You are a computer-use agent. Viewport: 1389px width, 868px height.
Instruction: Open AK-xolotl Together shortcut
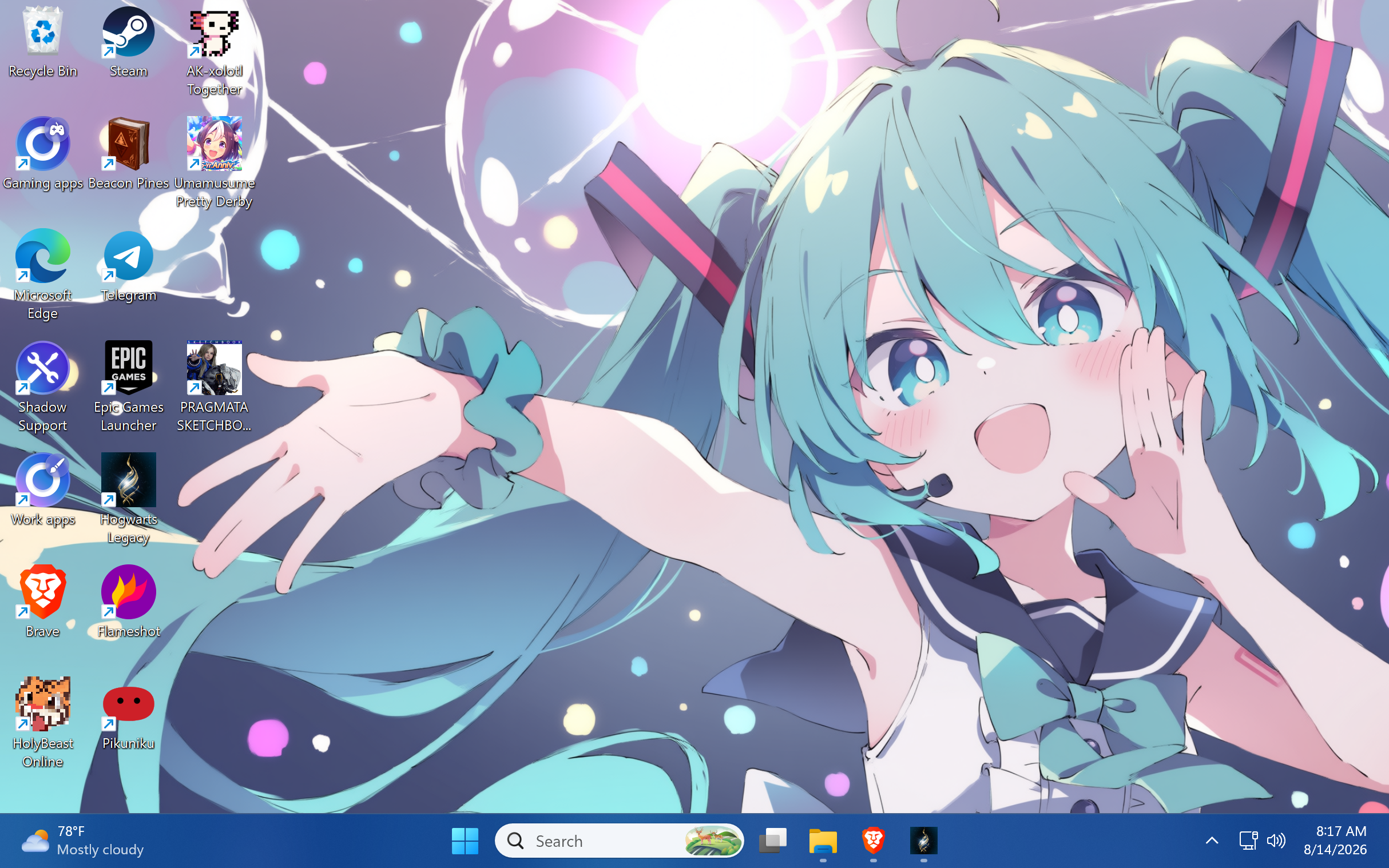coord(214,50)
